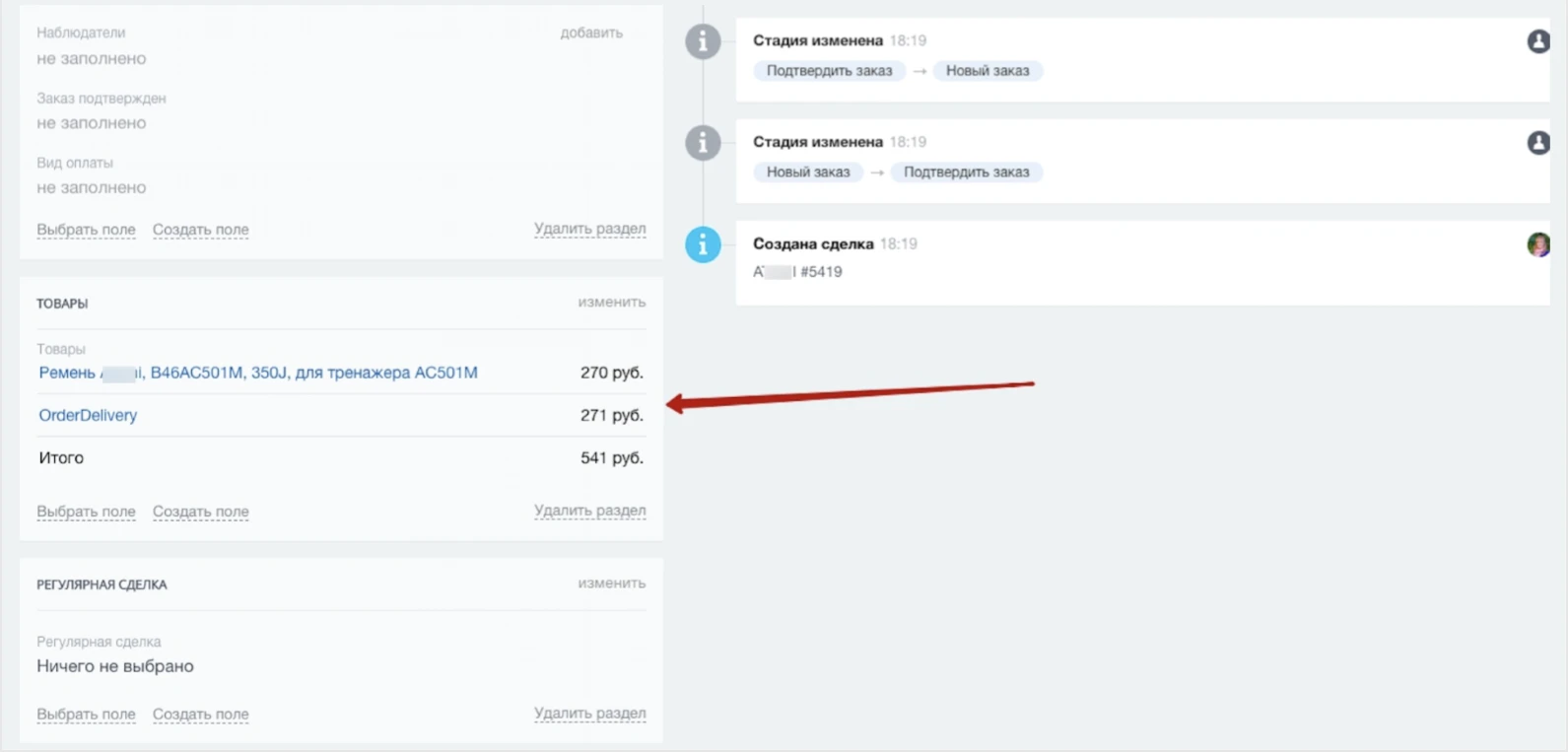This screenshot has height=752, width=1568.
Task: Click info icon of the topmost Стадия изменена entry
Action: coord(703,41)
